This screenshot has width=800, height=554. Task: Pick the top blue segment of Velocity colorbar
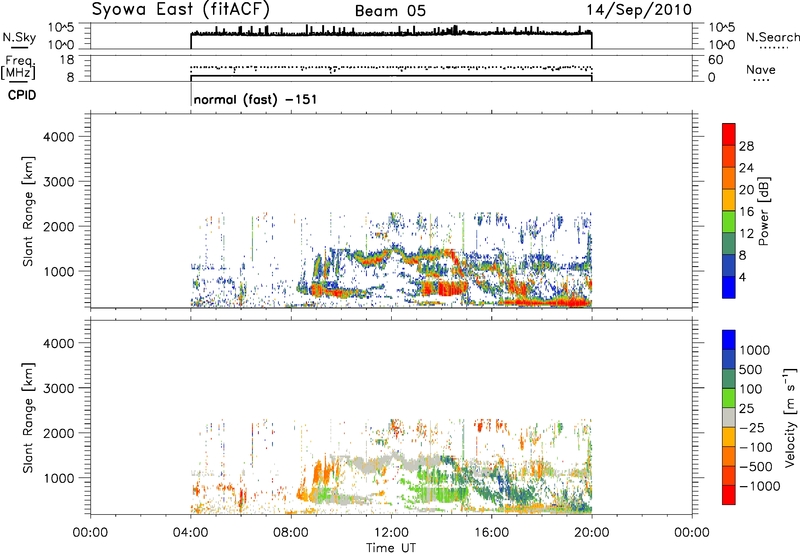[729, 340]
